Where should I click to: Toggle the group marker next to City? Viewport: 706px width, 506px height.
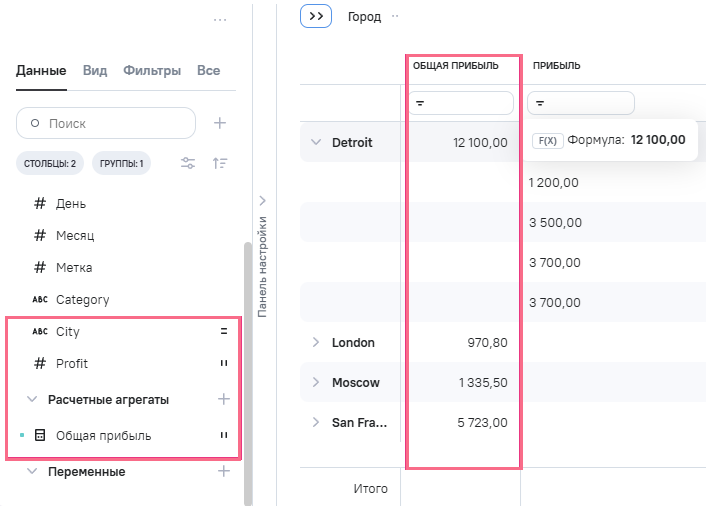pos(224,331)
